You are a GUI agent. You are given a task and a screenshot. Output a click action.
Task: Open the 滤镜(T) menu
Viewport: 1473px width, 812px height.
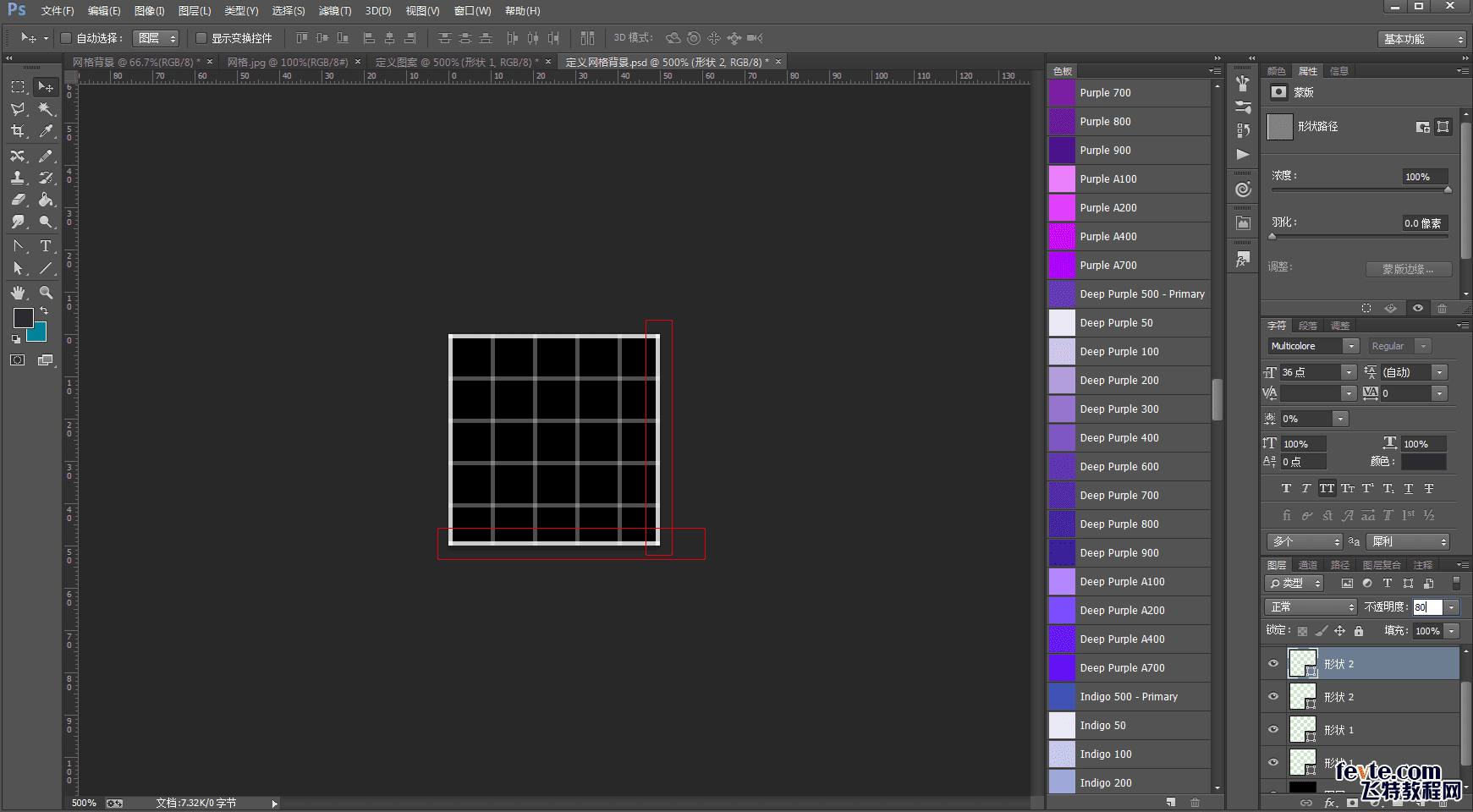point(334,11)
